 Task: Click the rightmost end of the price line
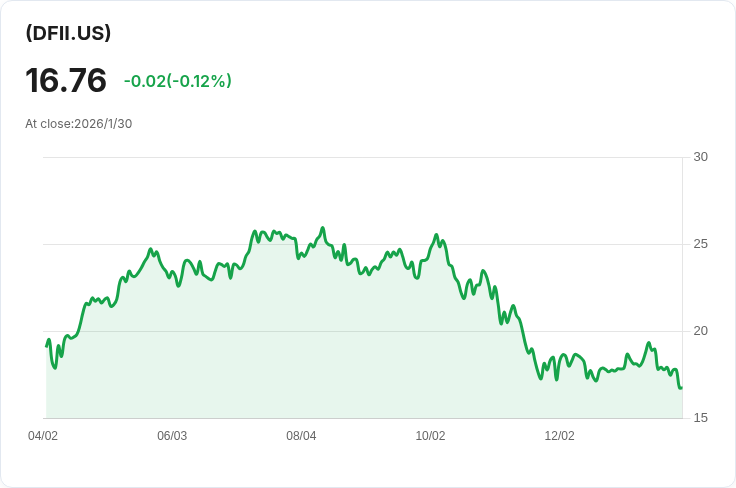click(681, 388)
